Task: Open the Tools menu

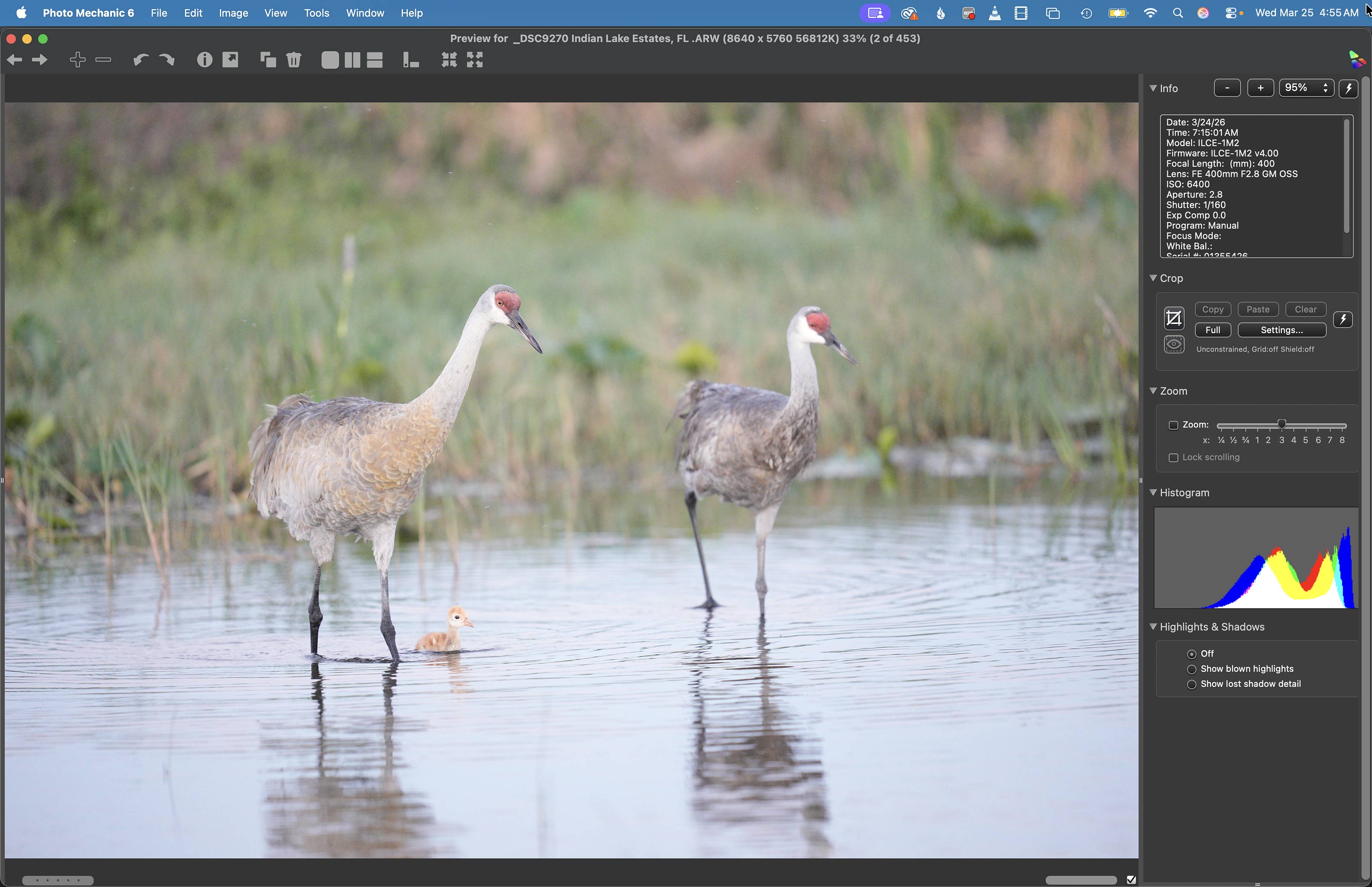Action: point(316,13)
